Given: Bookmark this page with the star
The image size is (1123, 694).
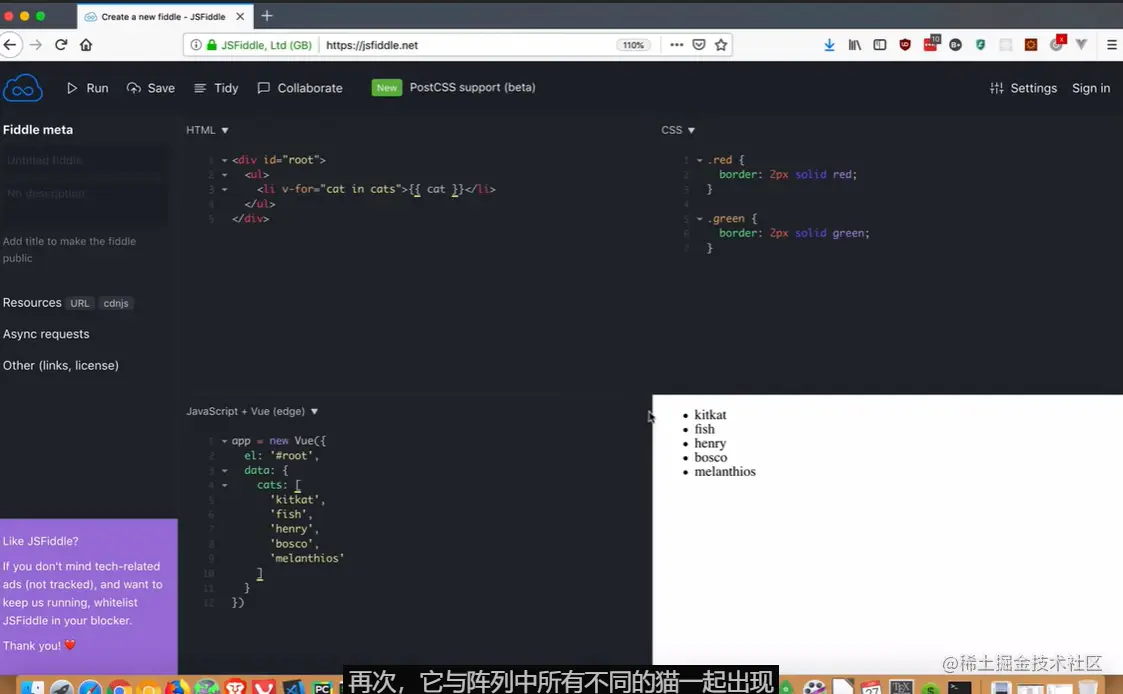Looking at the screenshot, I should click(721, 44).
